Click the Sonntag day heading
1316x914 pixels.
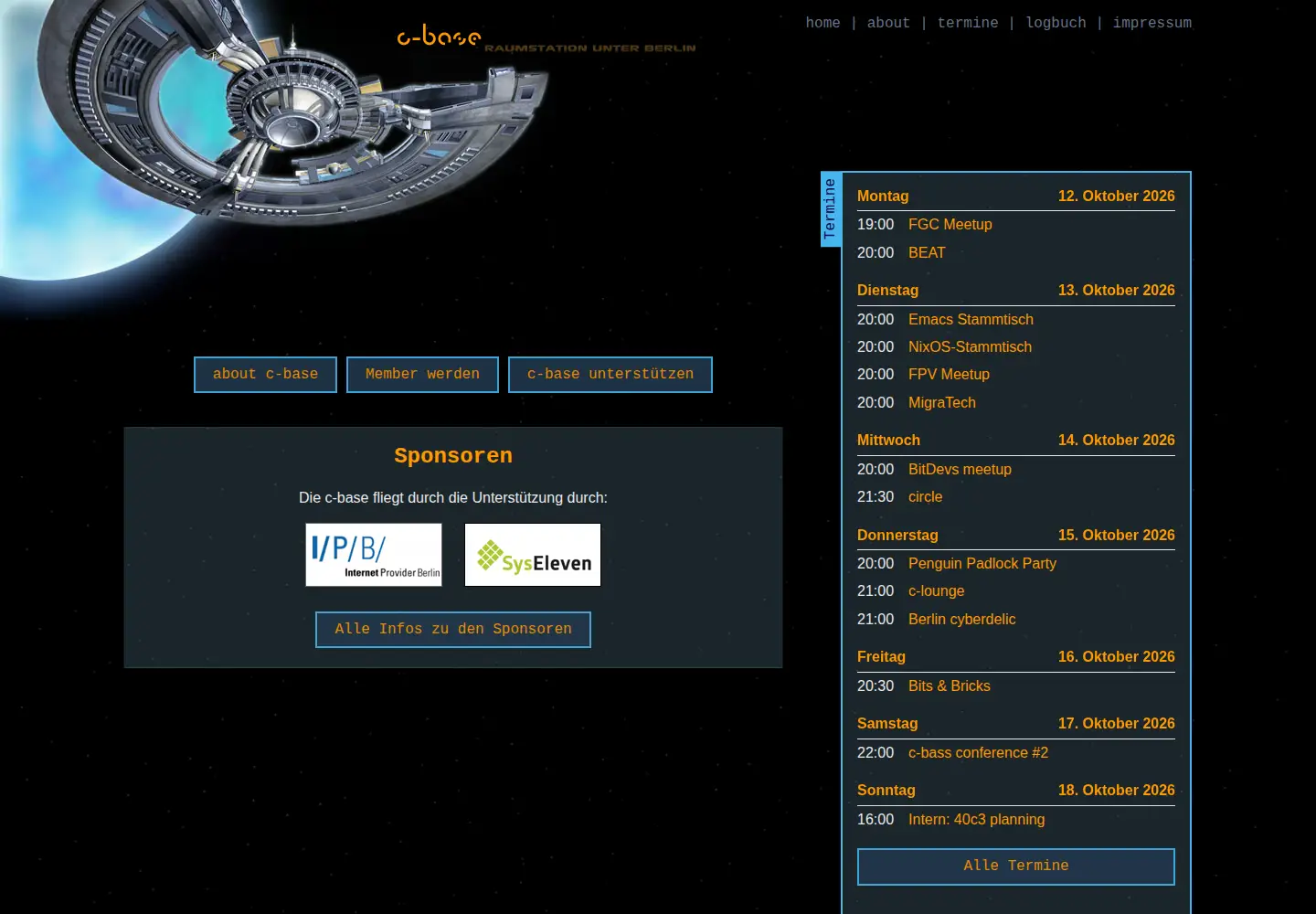click(x=886, y=791)
